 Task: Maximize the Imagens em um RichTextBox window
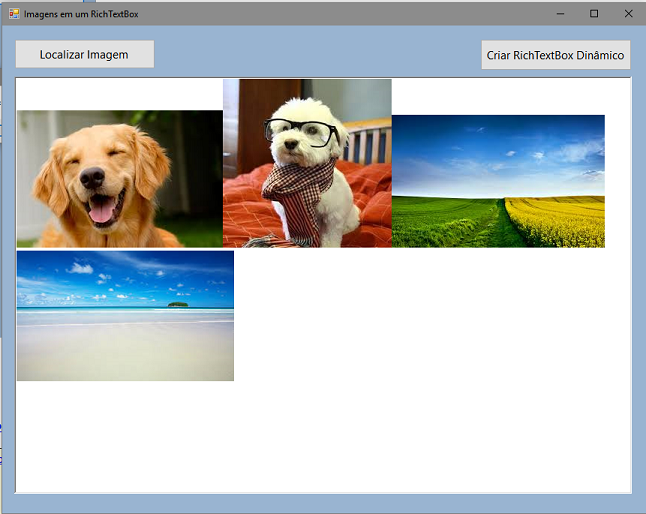[594, 14]
